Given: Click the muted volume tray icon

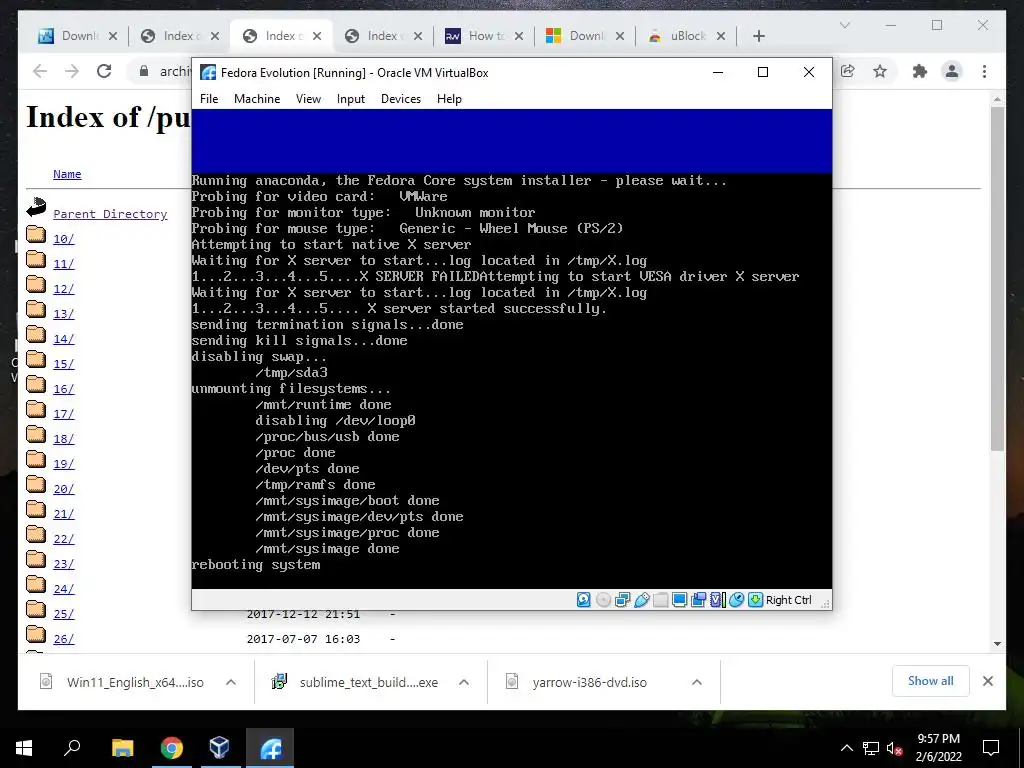Looking at the screenshot, I should coord(895,748).
